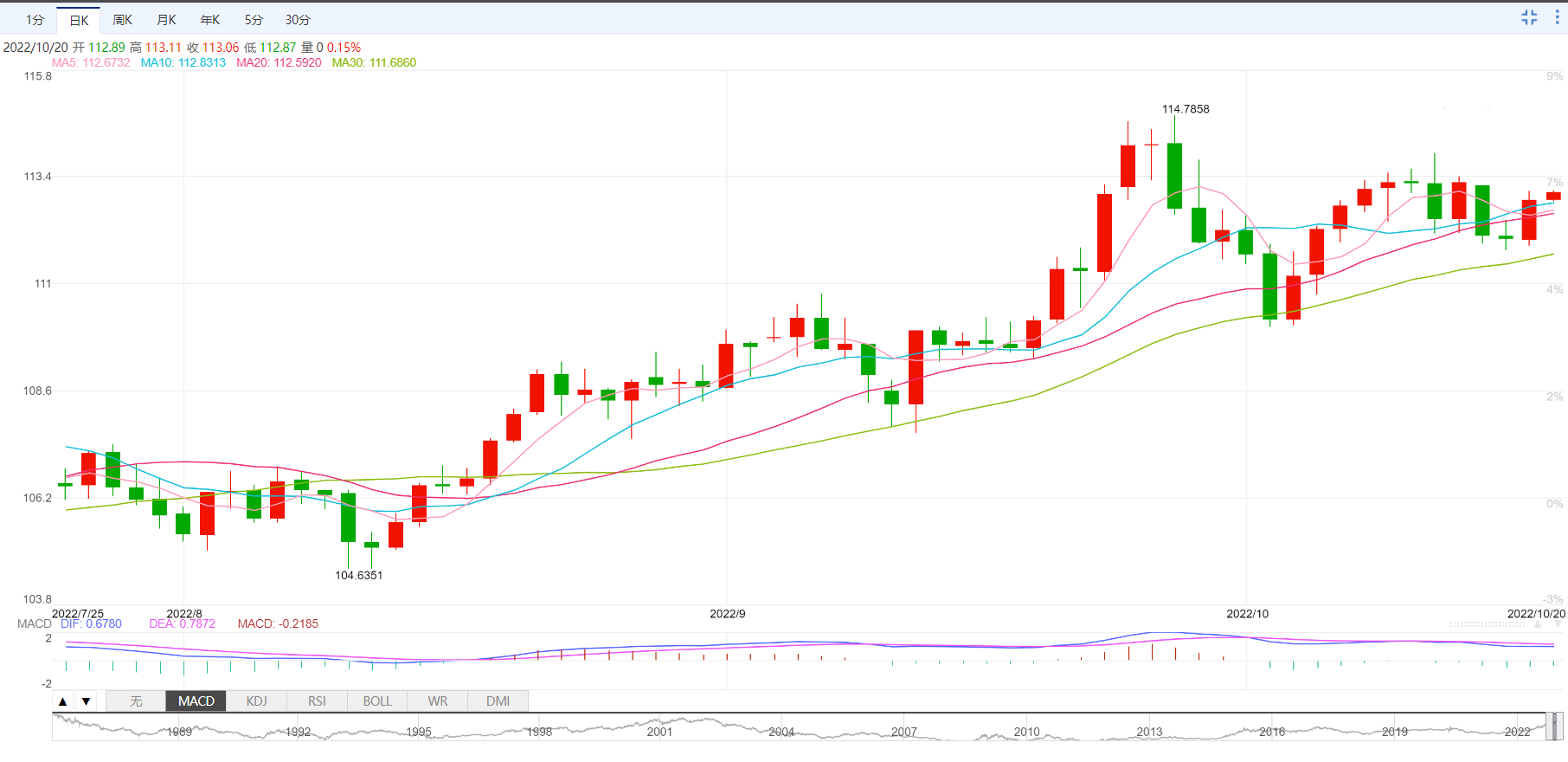Open the 周K weekly chart tab
This screenshot has height=762, width=1568.
click(123, 20)
